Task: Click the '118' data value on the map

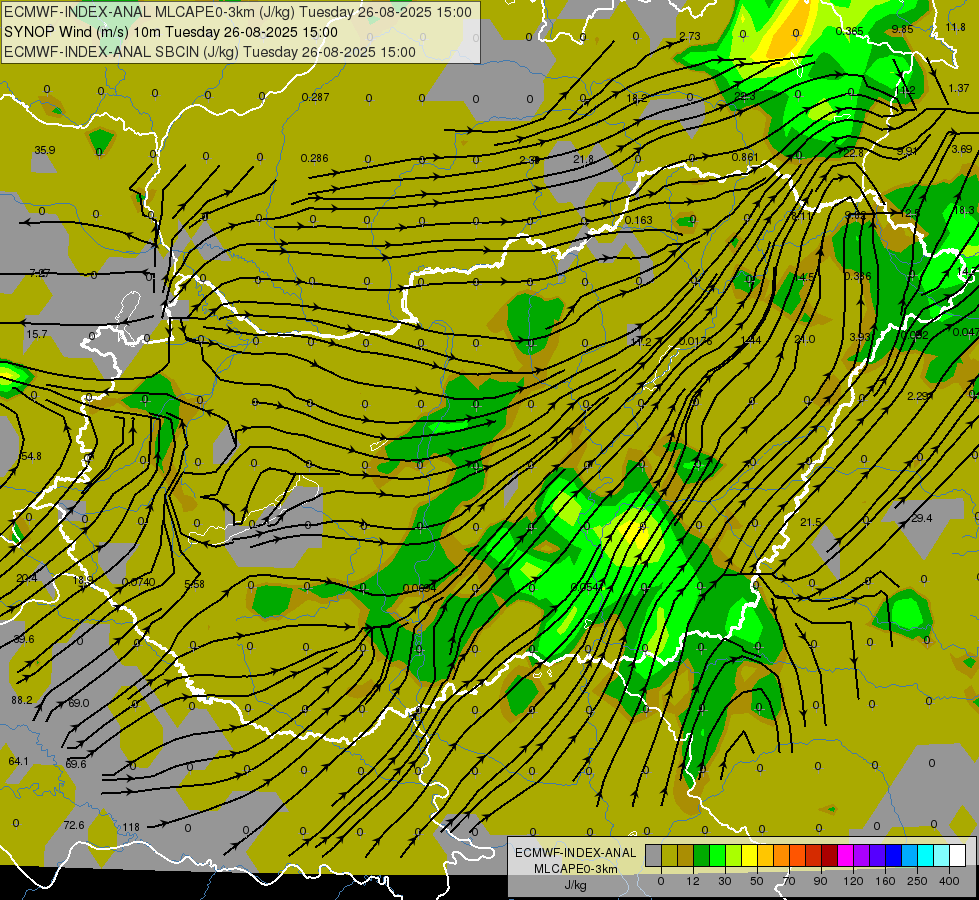Action: coord(131,827)
